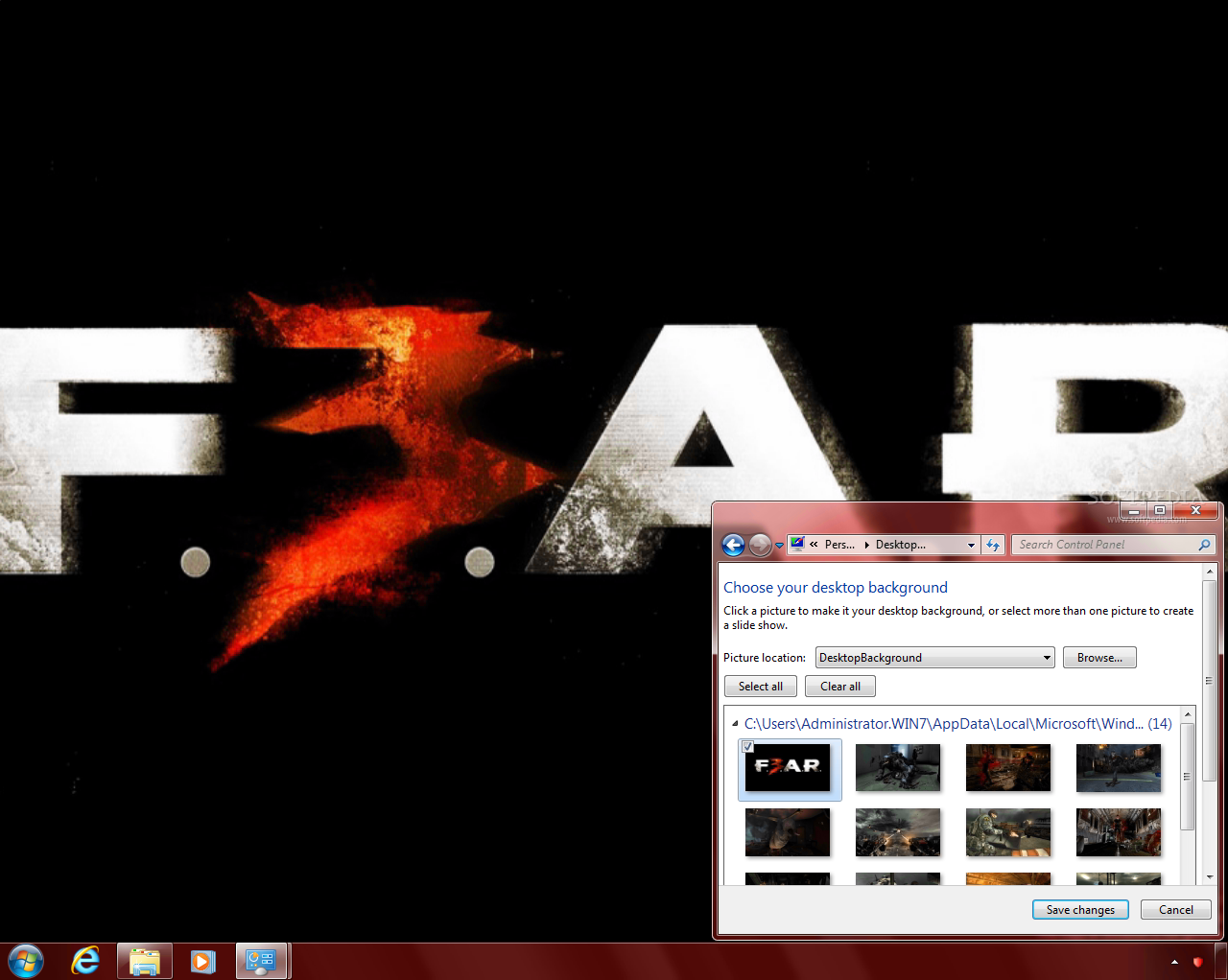
Task: Click the window scrollbar down arrow
Action: click(1210, 876)
